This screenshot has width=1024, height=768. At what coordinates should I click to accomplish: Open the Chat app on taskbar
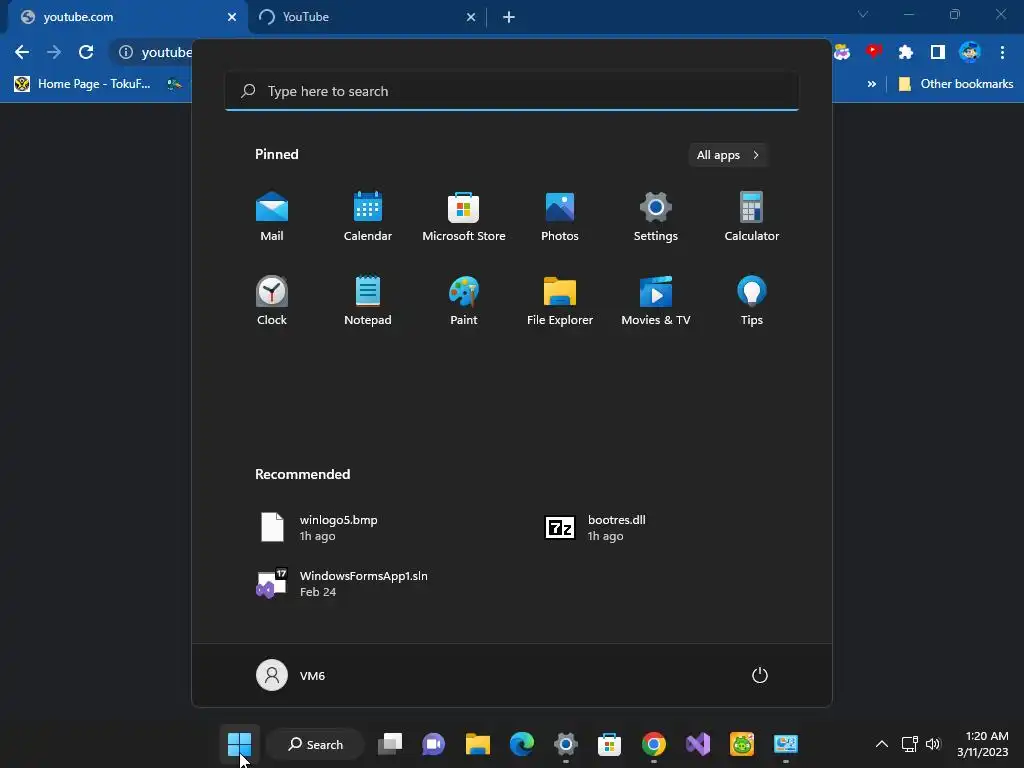click(434, 744)
